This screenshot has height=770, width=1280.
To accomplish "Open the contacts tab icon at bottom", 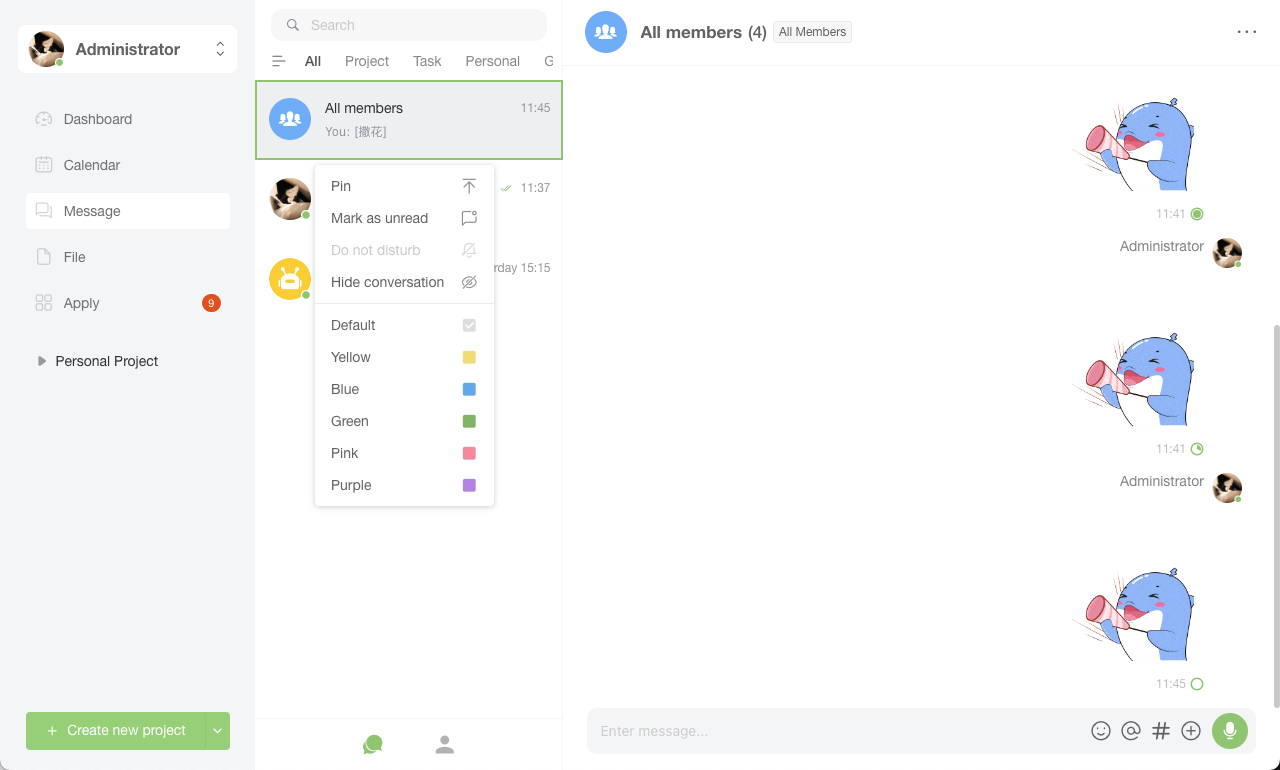I will pyautogui.click(x=445, y=745).
